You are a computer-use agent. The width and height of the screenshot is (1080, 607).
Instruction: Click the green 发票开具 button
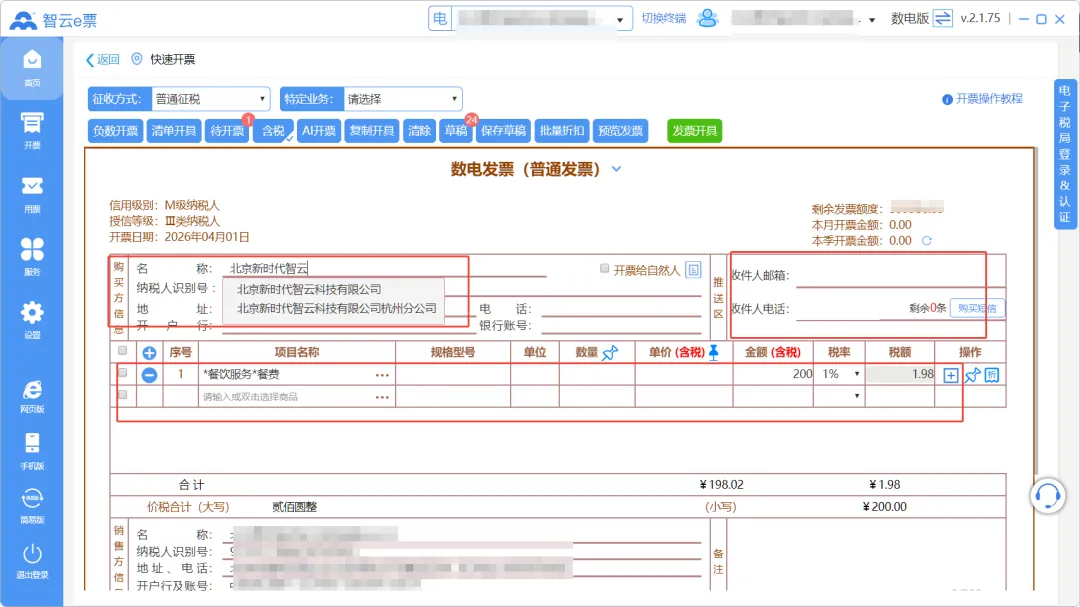click(x=694, y=131)
